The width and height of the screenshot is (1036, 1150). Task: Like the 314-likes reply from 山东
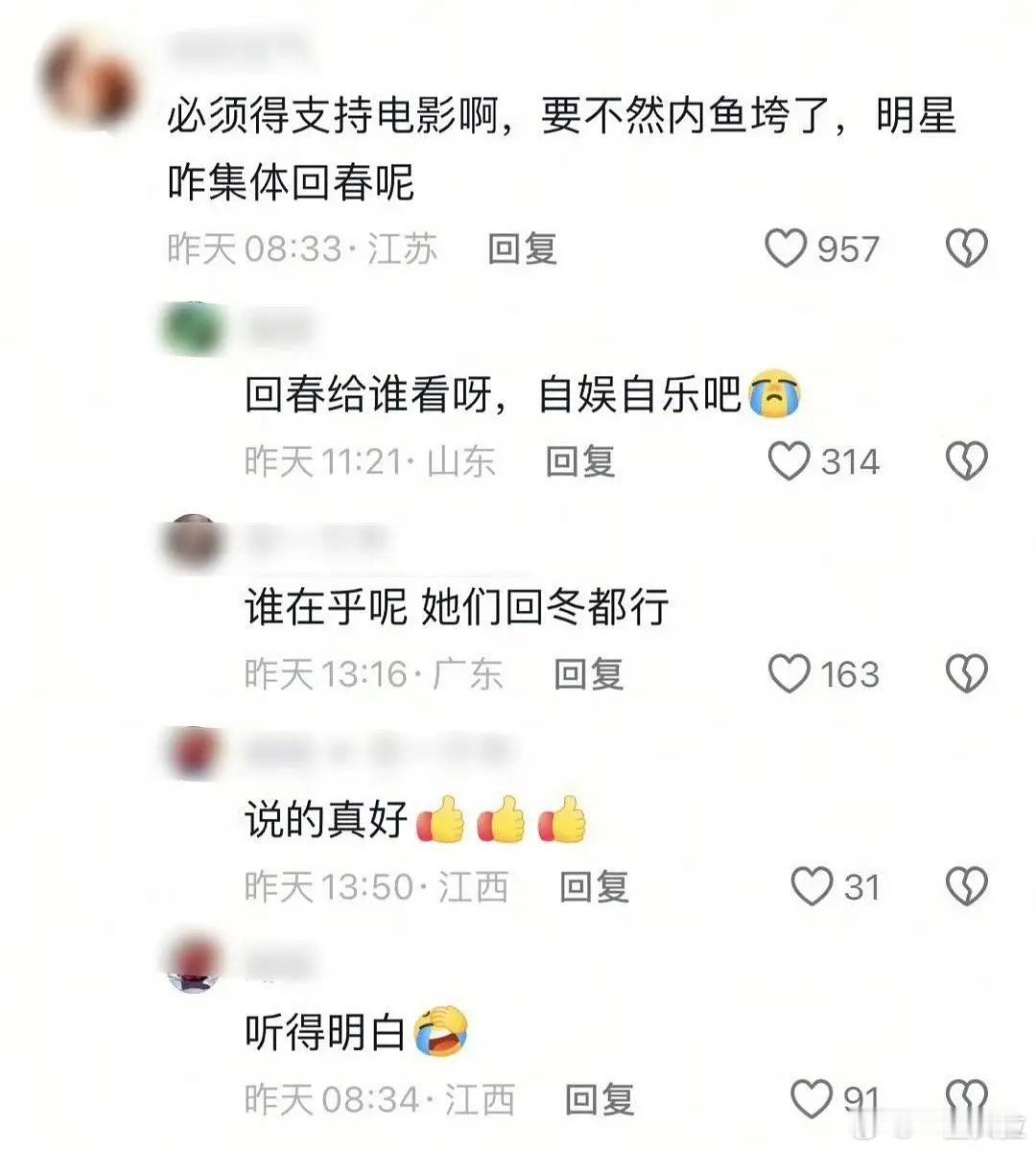(789, 460)
